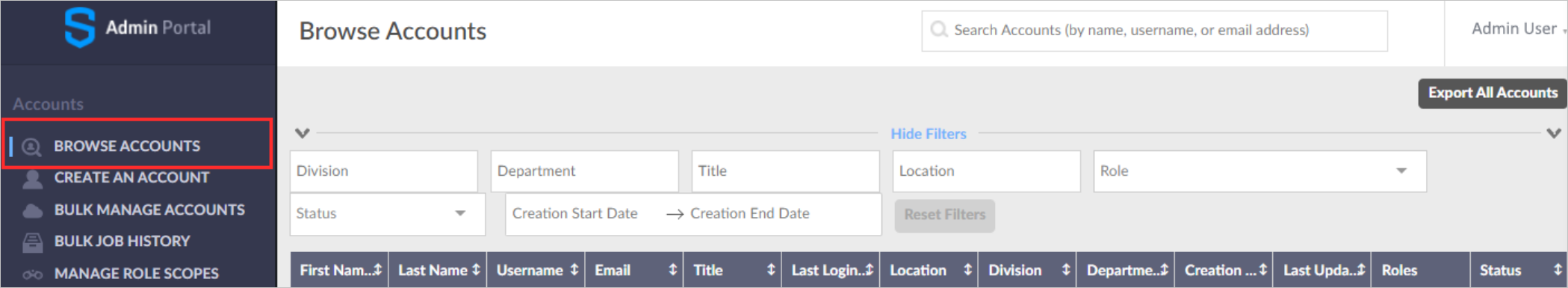Click the Bulk Job History printer icon
The image size is (1568, 288).
coord(32,242)
